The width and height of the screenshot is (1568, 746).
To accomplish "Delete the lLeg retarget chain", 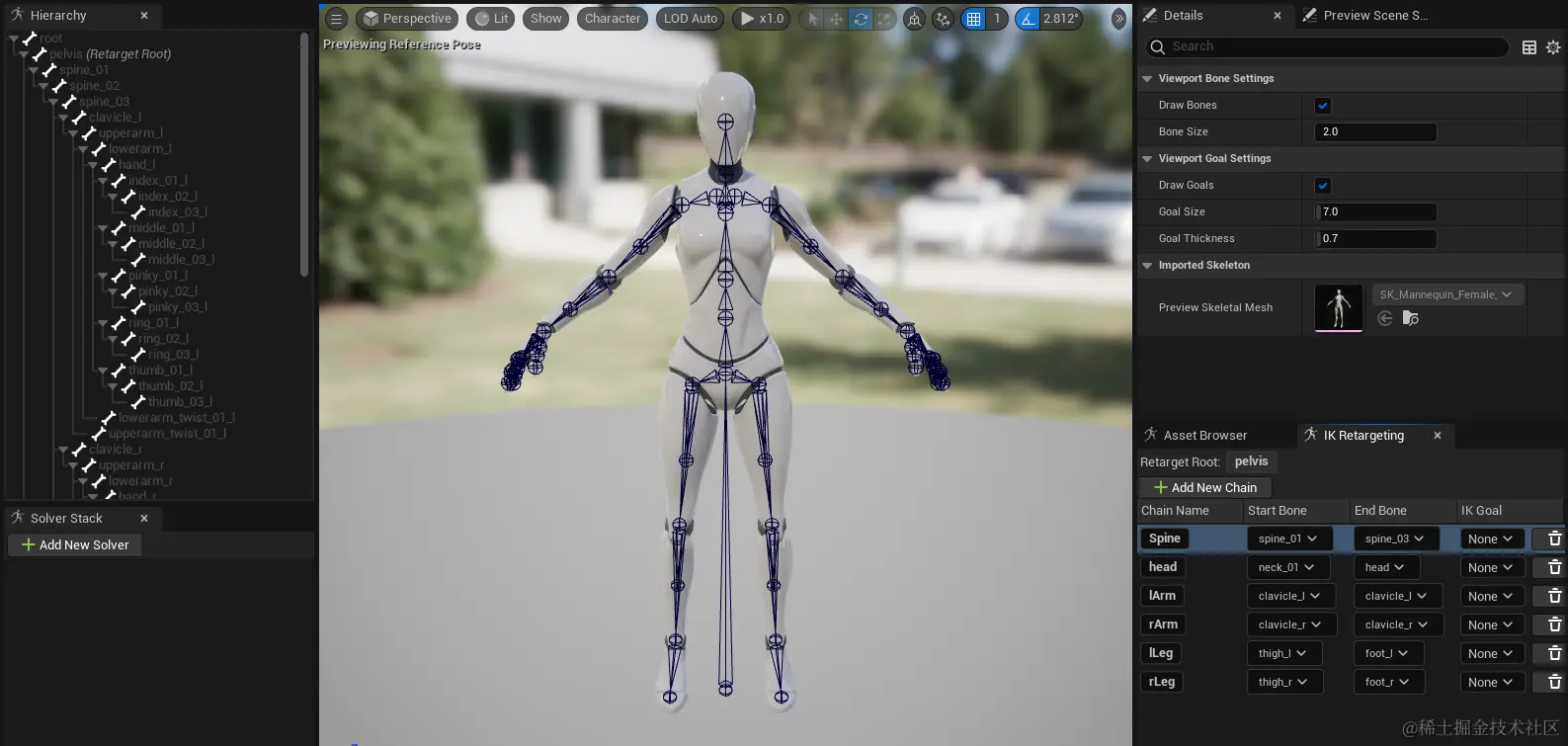I will pyautogui.click(x=1554, y=653).
